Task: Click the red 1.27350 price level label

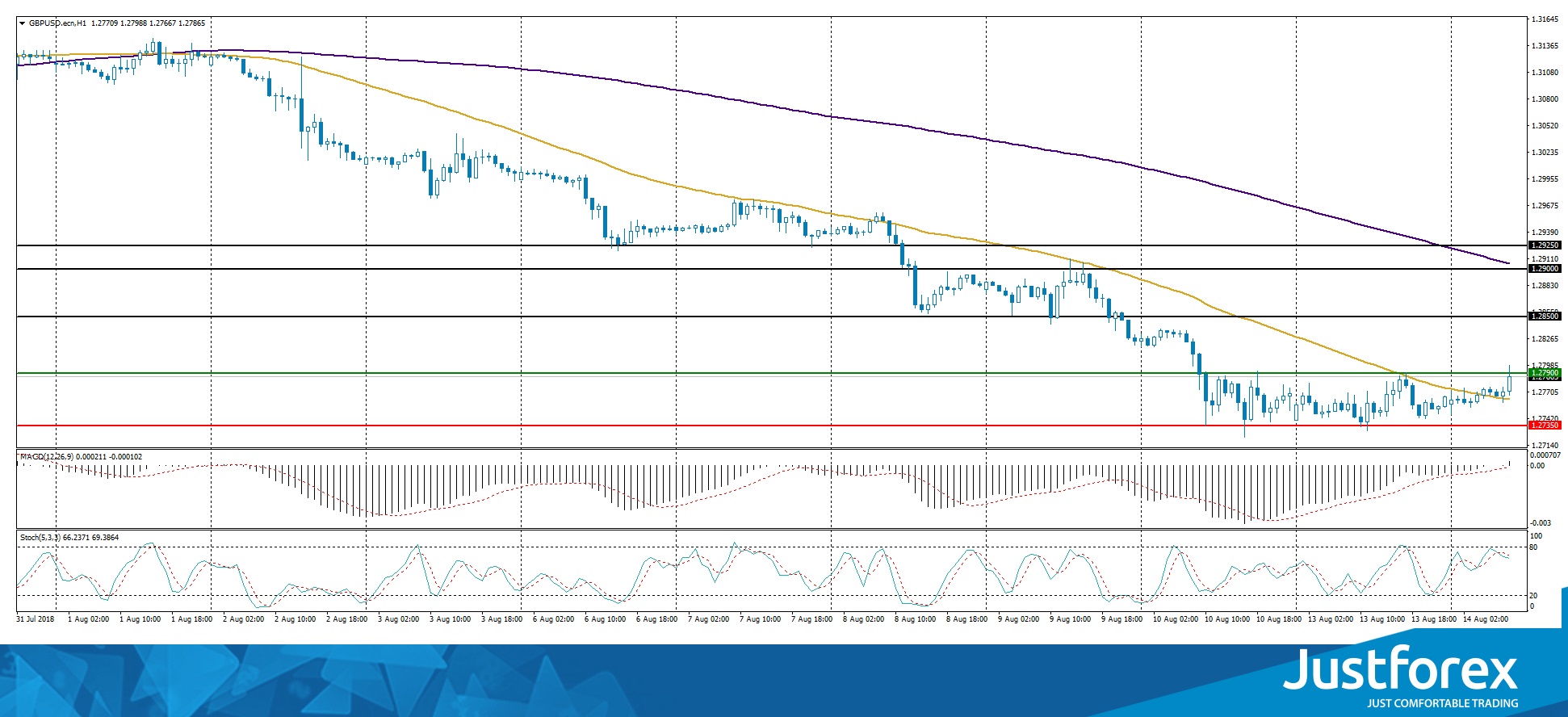Action: tap(1545, 426)
